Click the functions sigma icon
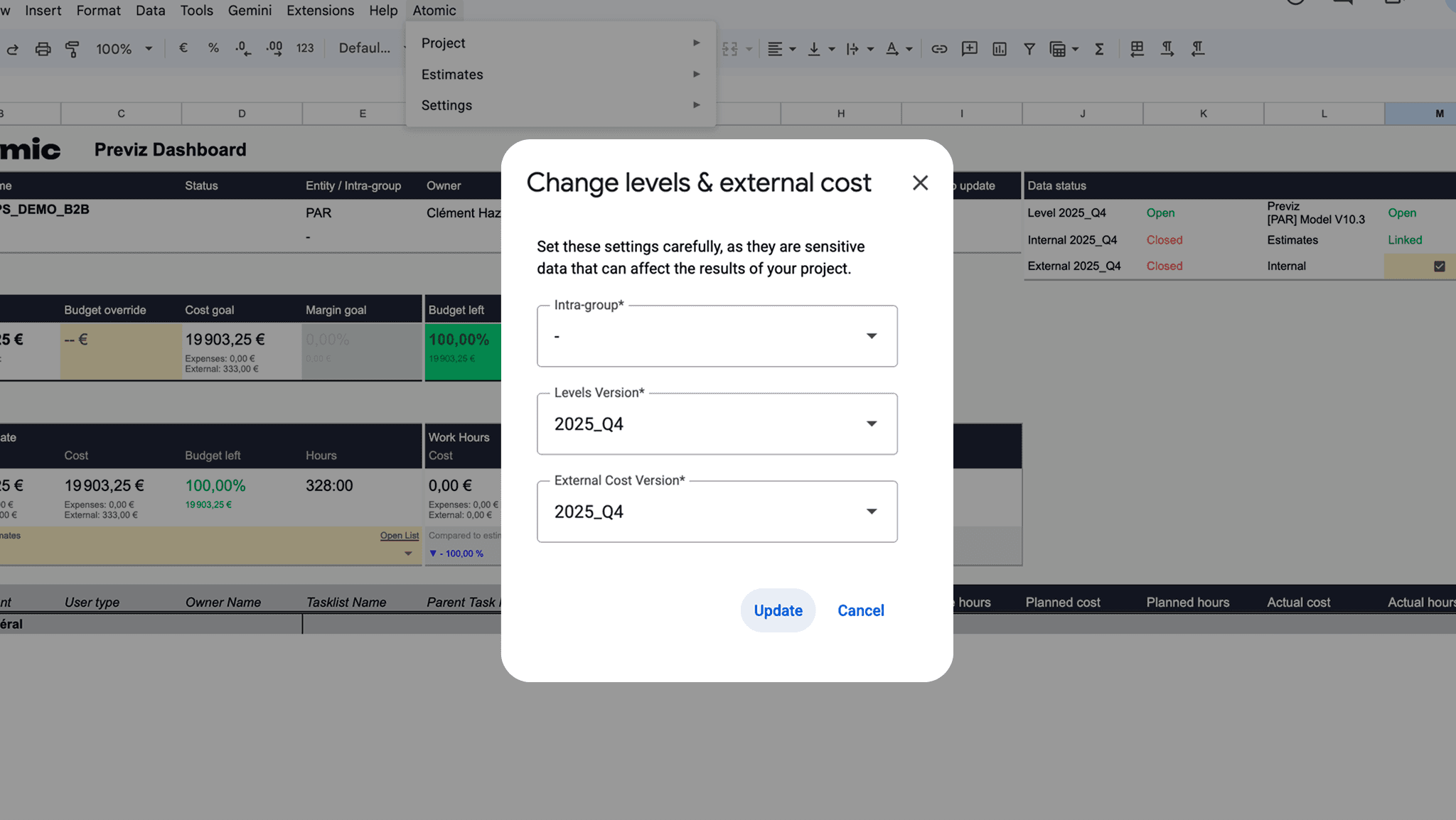1456x820 pixels. point(1099,49)
